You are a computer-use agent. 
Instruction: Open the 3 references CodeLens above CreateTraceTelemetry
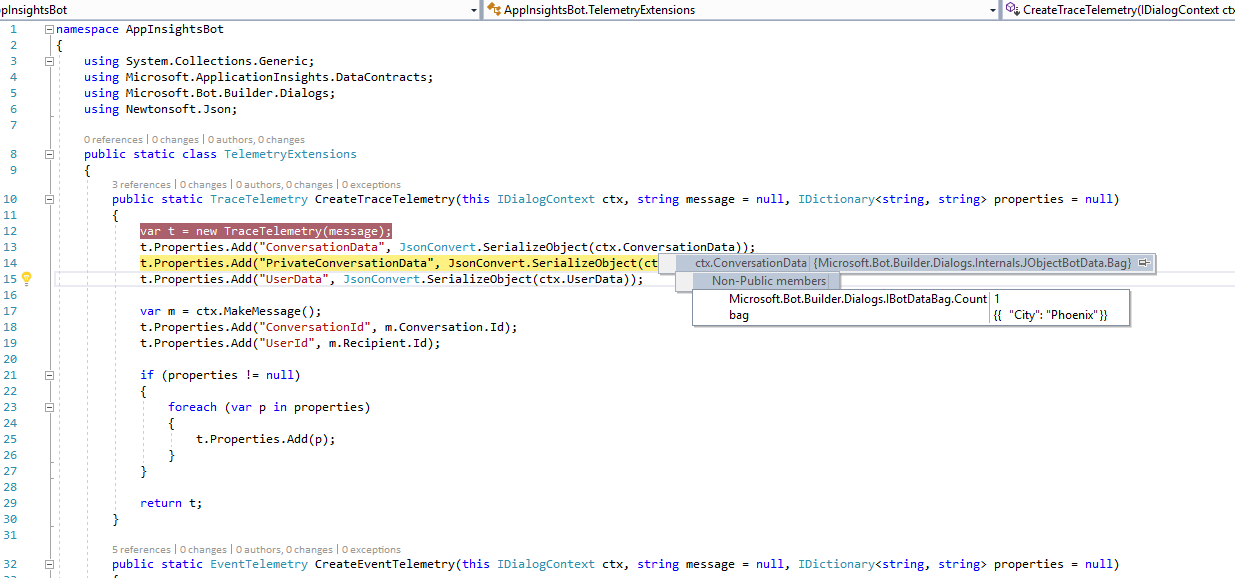[x=141, y=184]
